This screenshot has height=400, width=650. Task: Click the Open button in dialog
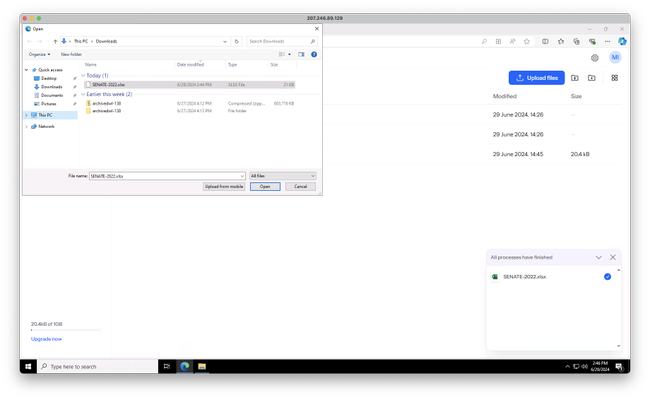265,187
